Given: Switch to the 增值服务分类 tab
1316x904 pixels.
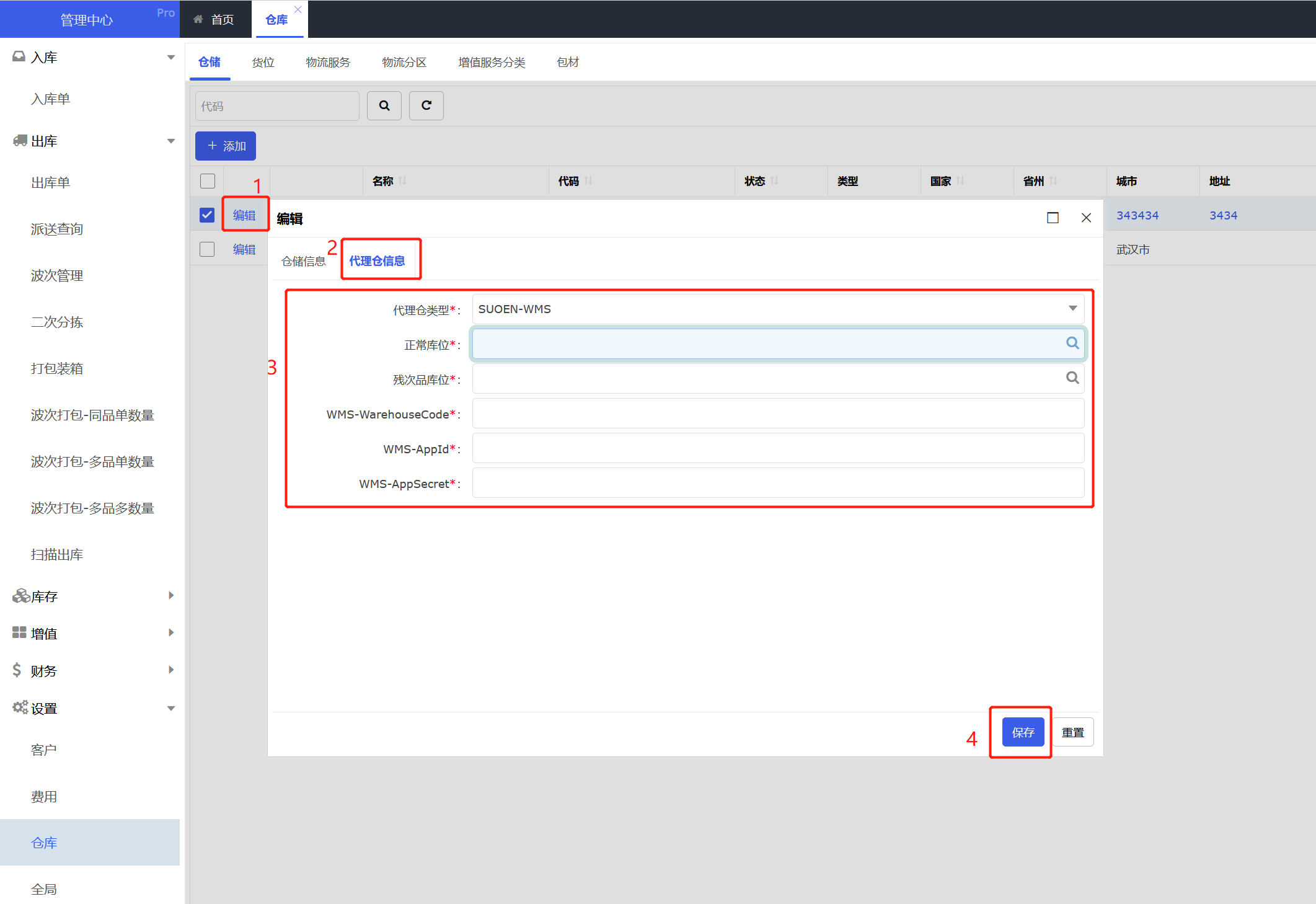Looking at the screenshot, I should [492, 62].
